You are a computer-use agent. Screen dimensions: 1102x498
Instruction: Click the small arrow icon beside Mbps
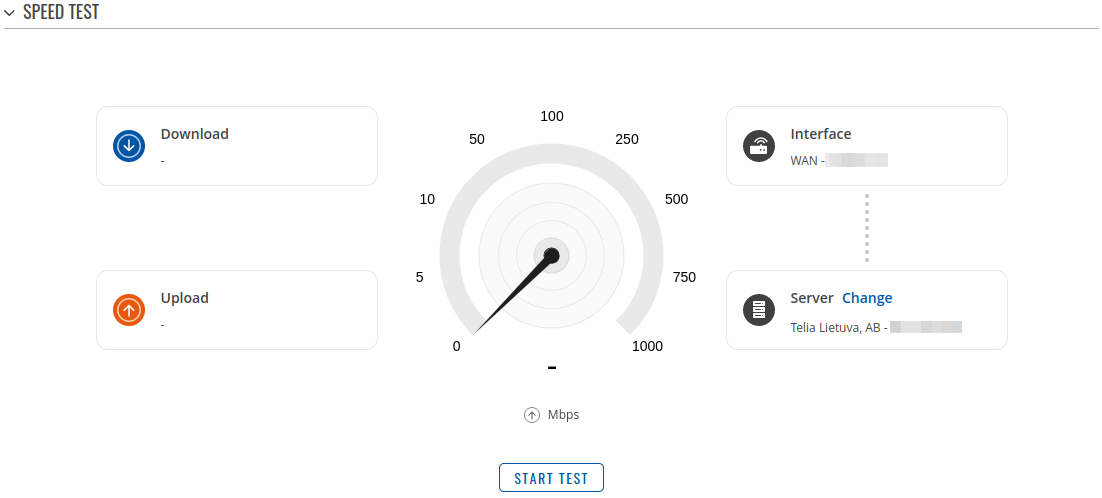tap(532, 415)
